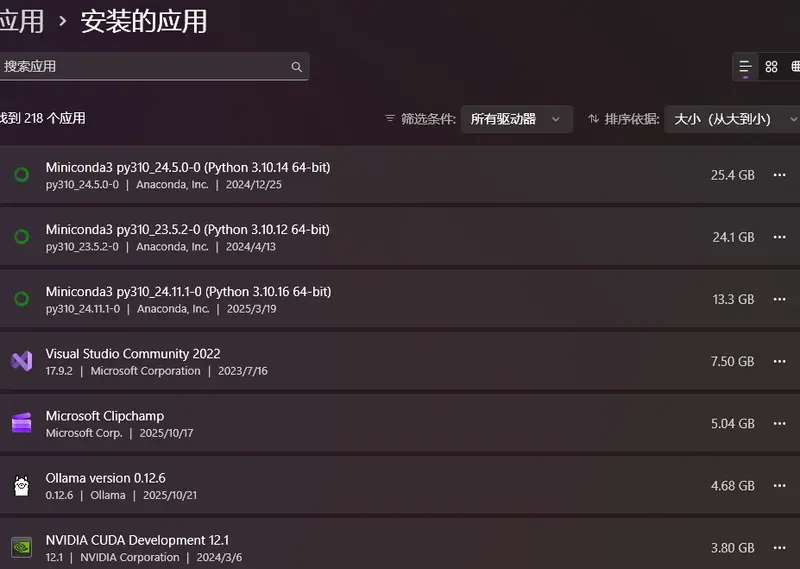This screenshot has width=800, height=569.
Task: Click the 3.80 GB size value
Action: click(x=732, y=548)
